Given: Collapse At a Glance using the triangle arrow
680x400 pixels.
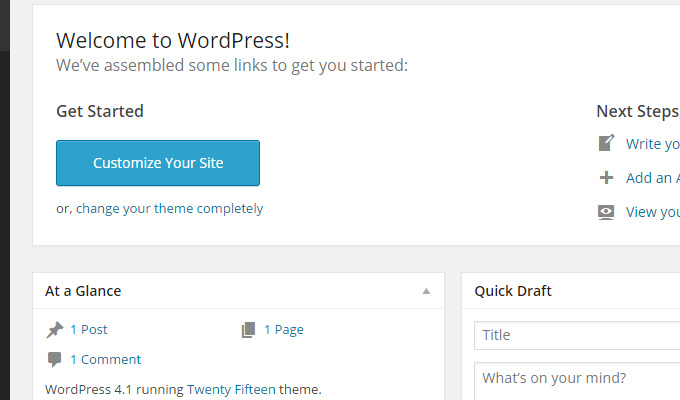Looking at the screenshot, I should [426, 291].
